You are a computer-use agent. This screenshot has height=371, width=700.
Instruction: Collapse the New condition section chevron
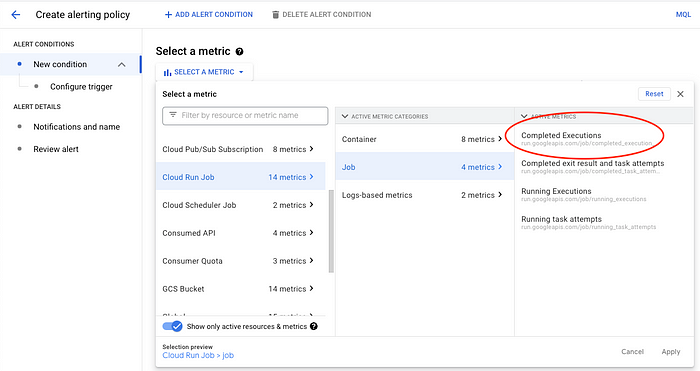121,65
